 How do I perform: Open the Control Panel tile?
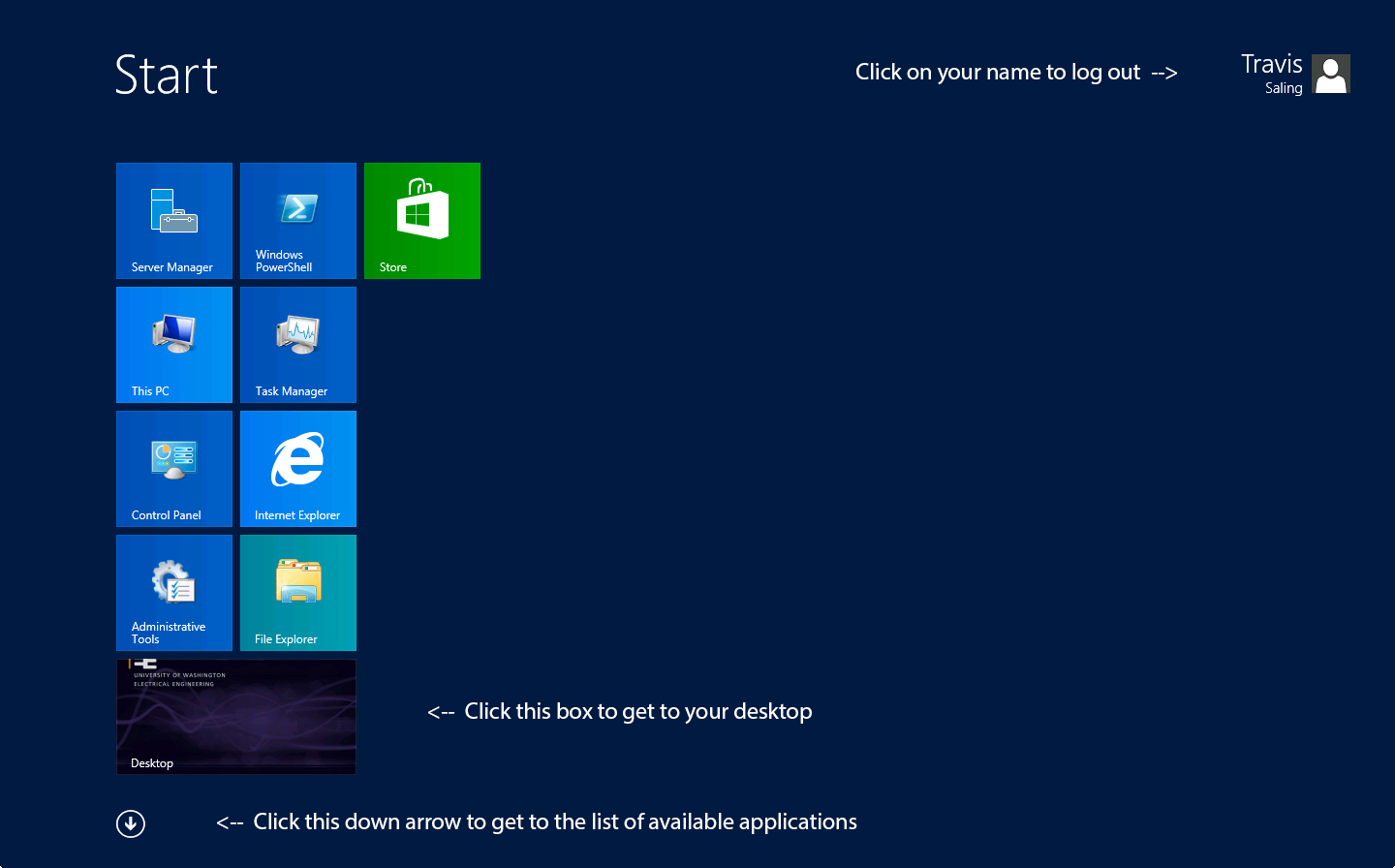(x=174, y=469)
